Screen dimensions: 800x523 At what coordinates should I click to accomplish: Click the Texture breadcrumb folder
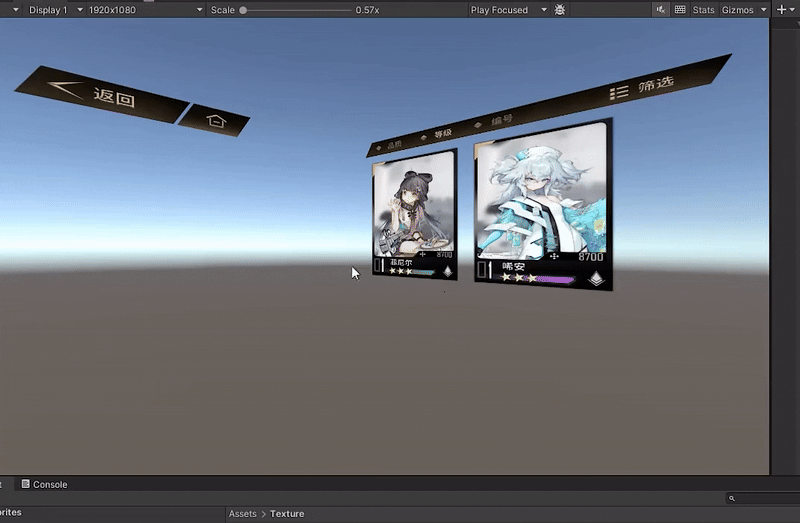pyautogui.click(x=287, y=514)
